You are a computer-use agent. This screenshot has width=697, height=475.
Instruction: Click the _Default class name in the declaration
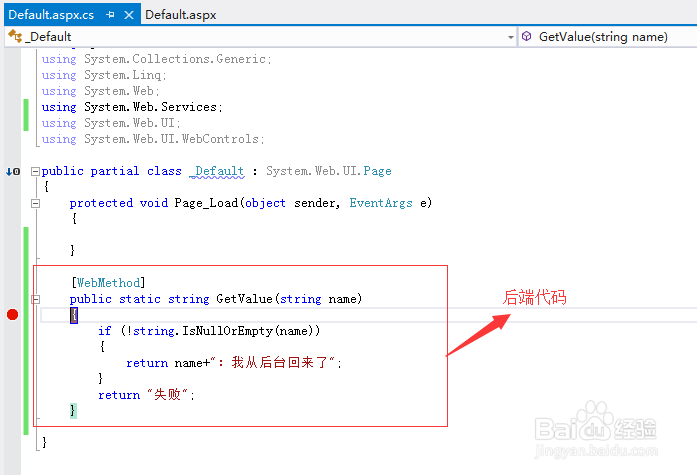pos(217,171)
